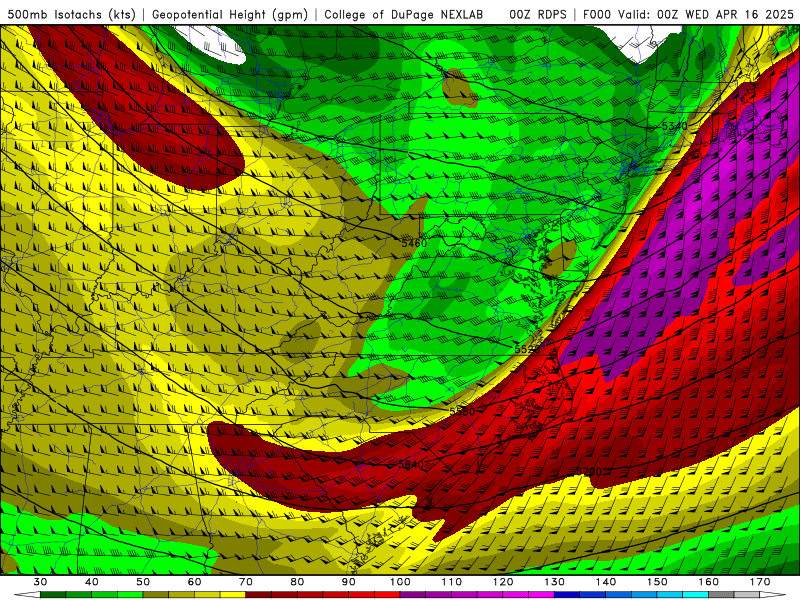Click the 50 label on the colorbar
The image size is (800, 600).
pos(143,582)
